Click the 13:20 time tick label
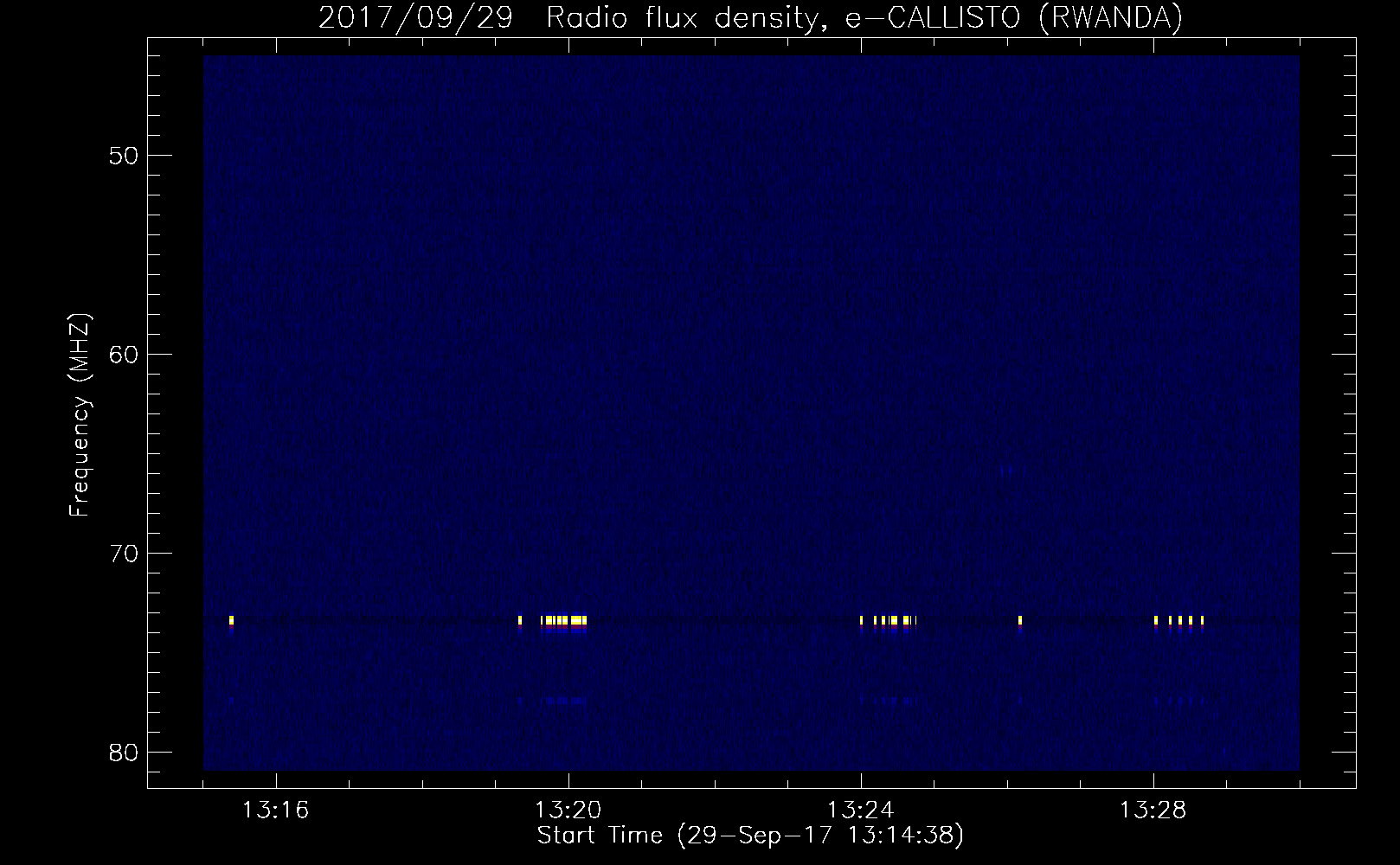The width and height of the screenshot is (1400, 865). (568, 811)
